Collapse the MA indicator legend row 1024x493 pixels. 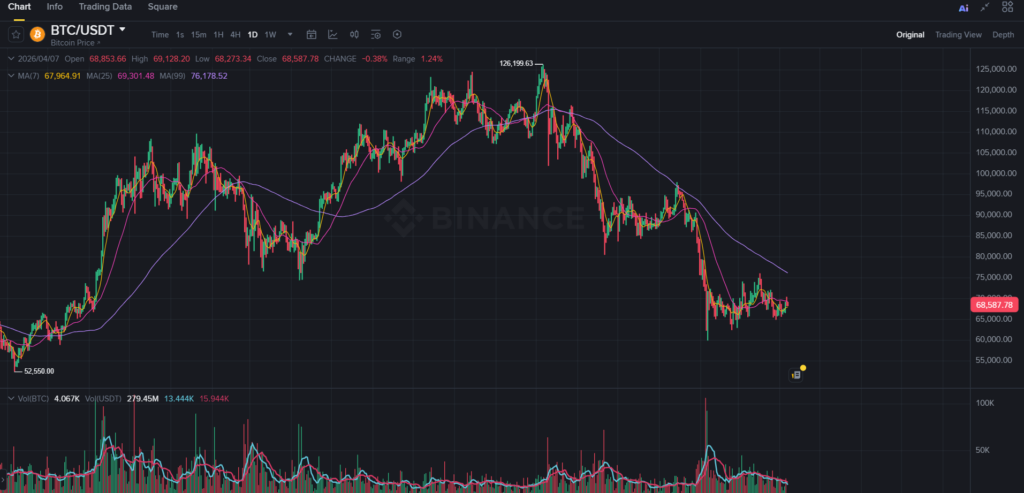click(10, 75)
